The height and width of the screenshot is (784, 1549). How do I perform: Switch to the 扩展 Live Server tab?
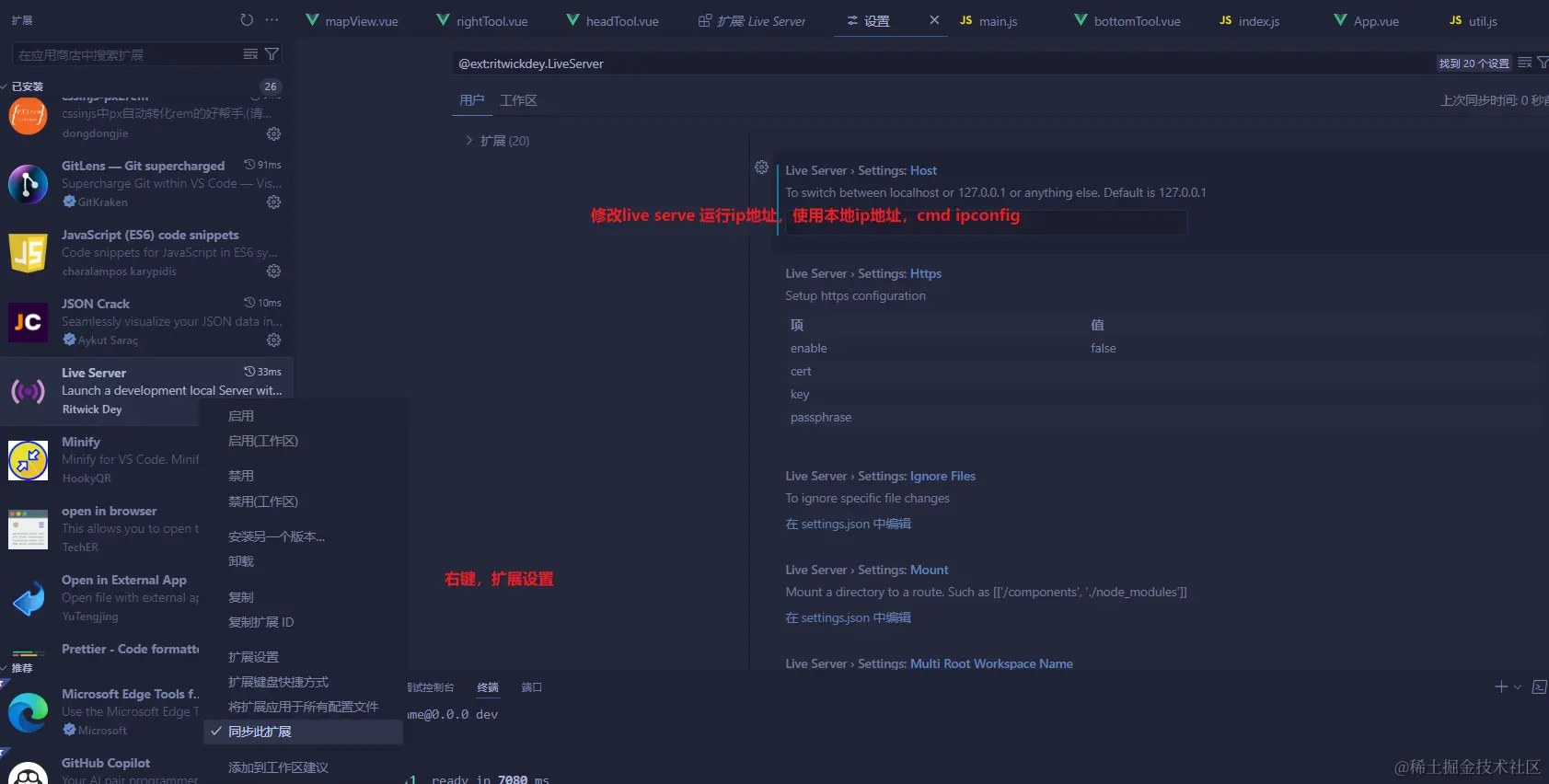[x=752, y=20]
